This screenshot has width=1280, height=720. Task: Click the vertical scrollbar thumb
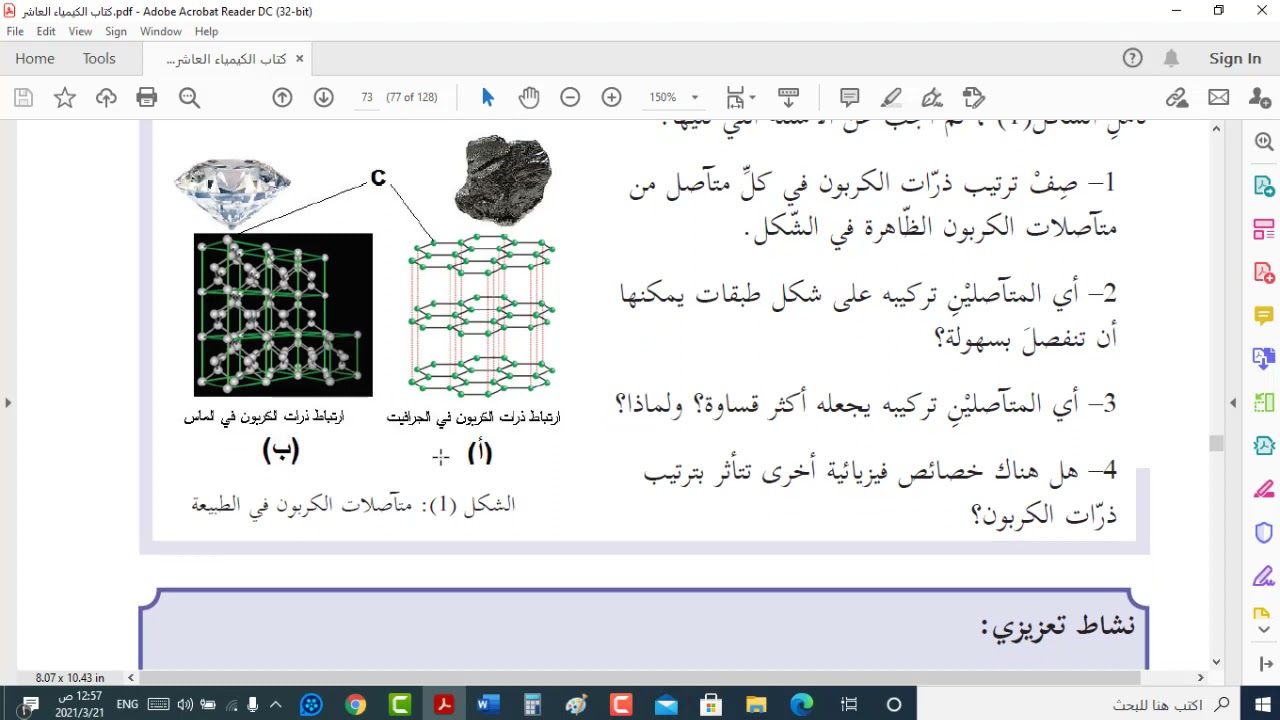click(x=1216, y=443)
